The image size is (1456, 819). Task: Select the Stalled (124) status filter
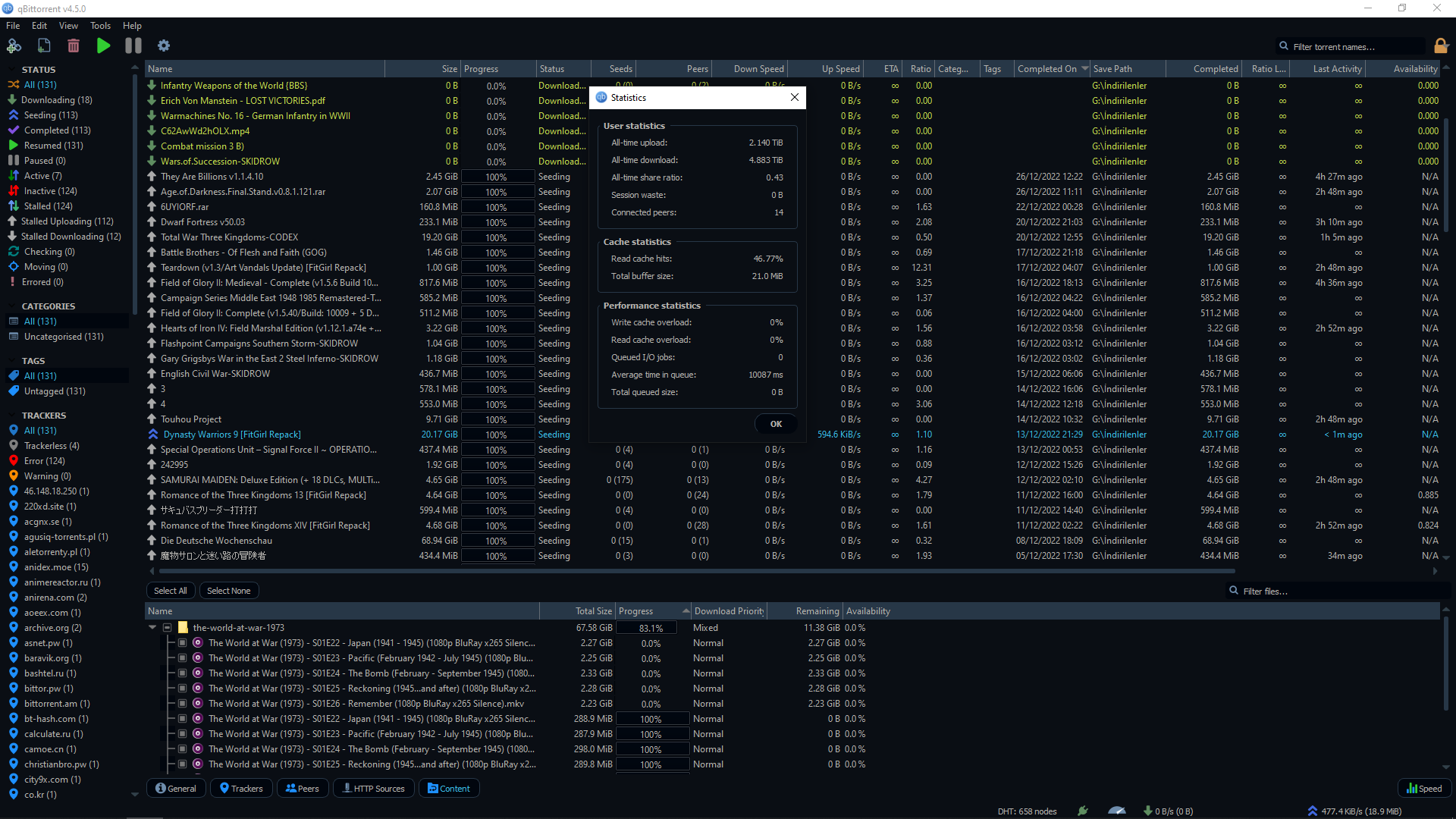[x=48, y=206]
